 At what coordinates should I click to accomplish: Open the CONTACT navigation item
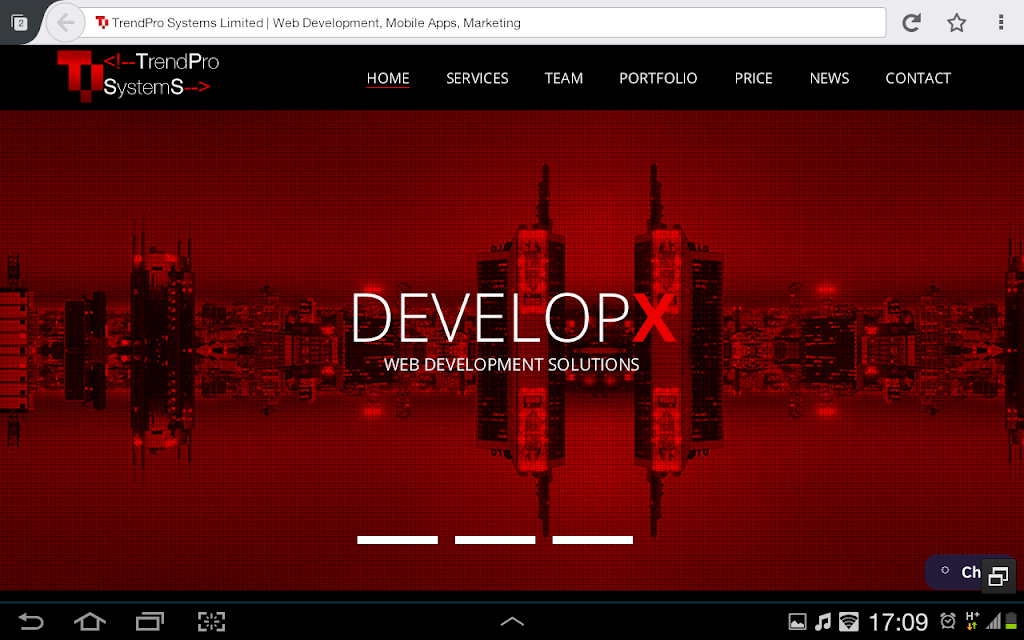tap(918, 78)
